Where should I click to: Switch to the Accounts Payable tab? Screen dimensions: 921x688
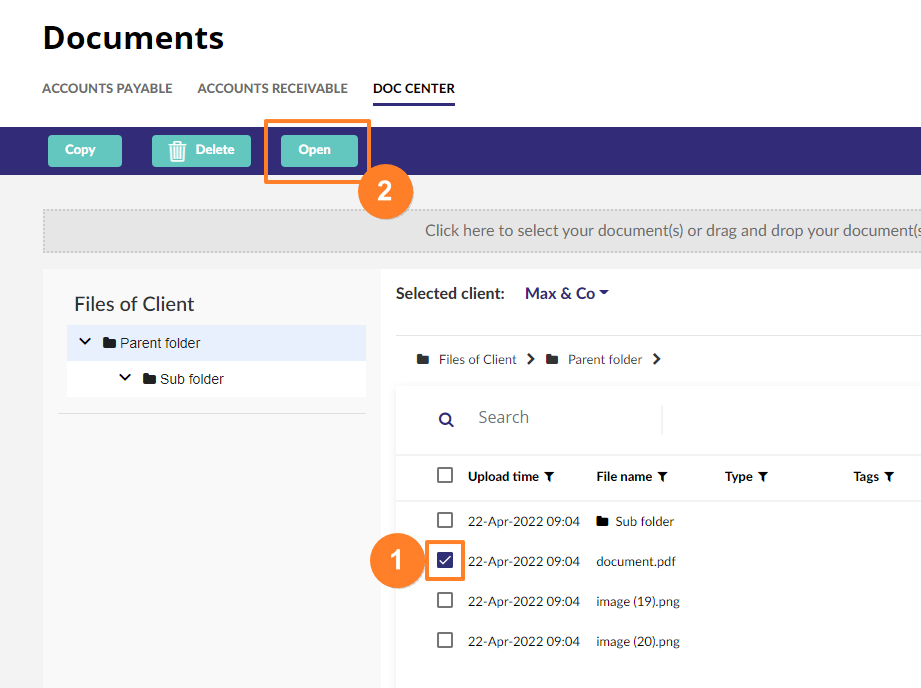[107, 89]
